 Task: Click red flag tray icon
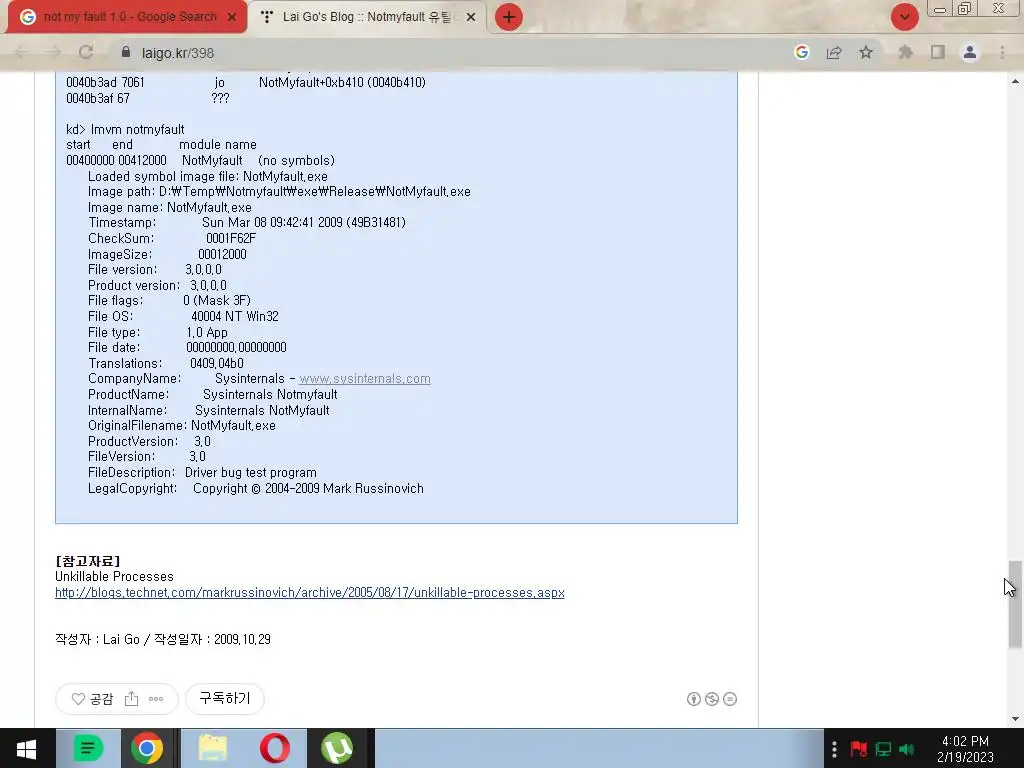859,748
